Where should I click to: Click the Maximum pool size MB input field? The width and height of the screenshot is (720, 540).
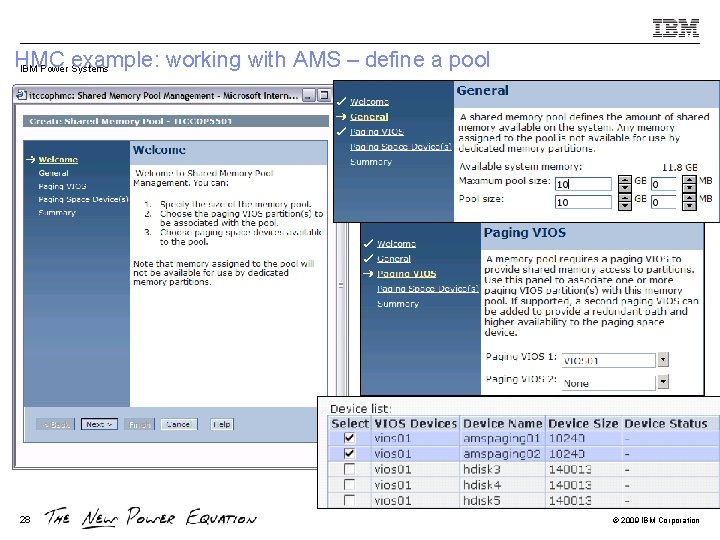[664, 184]
